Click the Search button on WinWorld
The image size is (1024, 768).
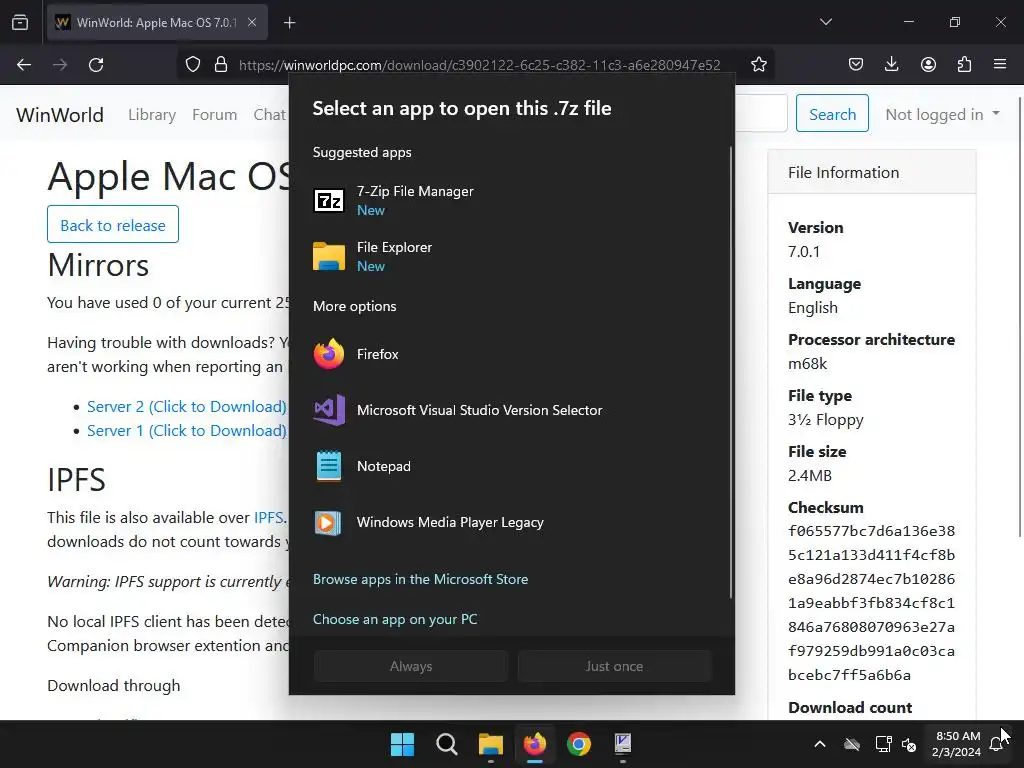(832, 114)
